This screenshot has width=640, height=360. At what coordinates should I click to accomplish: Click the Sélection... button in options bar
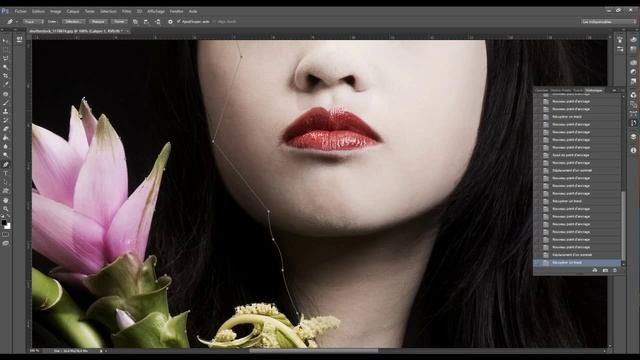pos(74,22)
